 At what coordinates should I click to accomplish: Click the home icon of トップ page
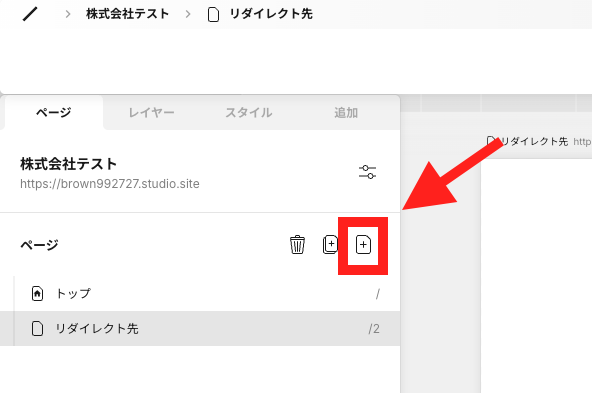click(37, 294)
